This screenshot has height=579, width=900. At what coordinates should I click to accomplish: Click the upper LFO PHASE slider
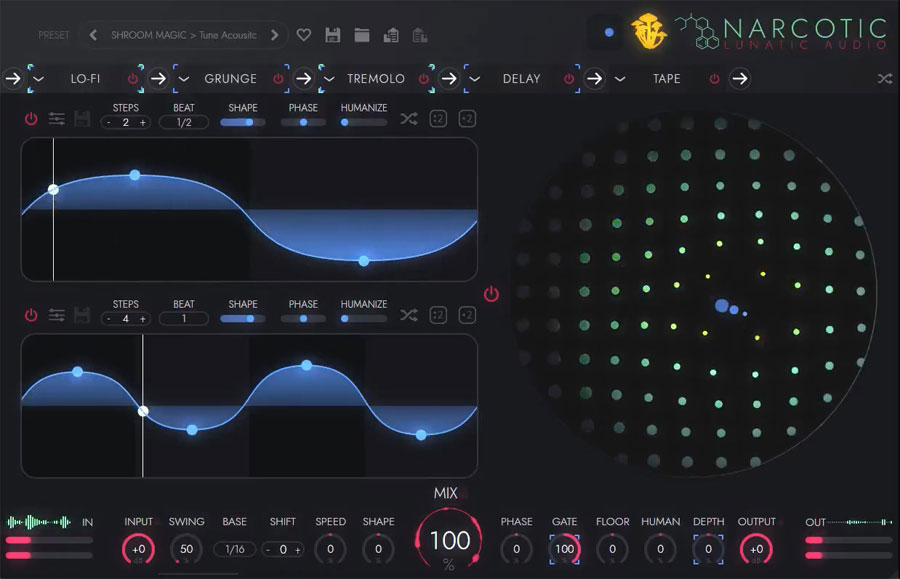click(x=303, y=122)
